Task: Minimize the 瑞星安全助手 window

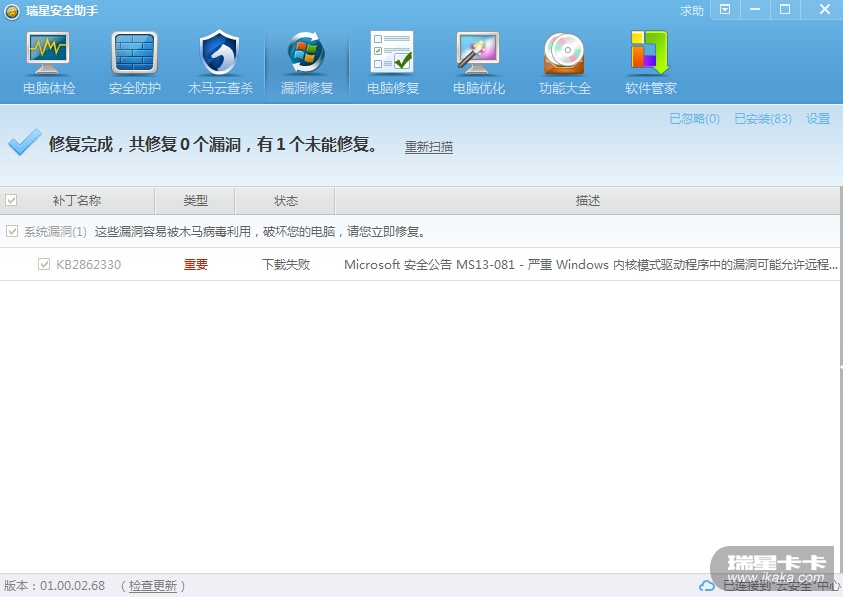Action: pos(755,10)
